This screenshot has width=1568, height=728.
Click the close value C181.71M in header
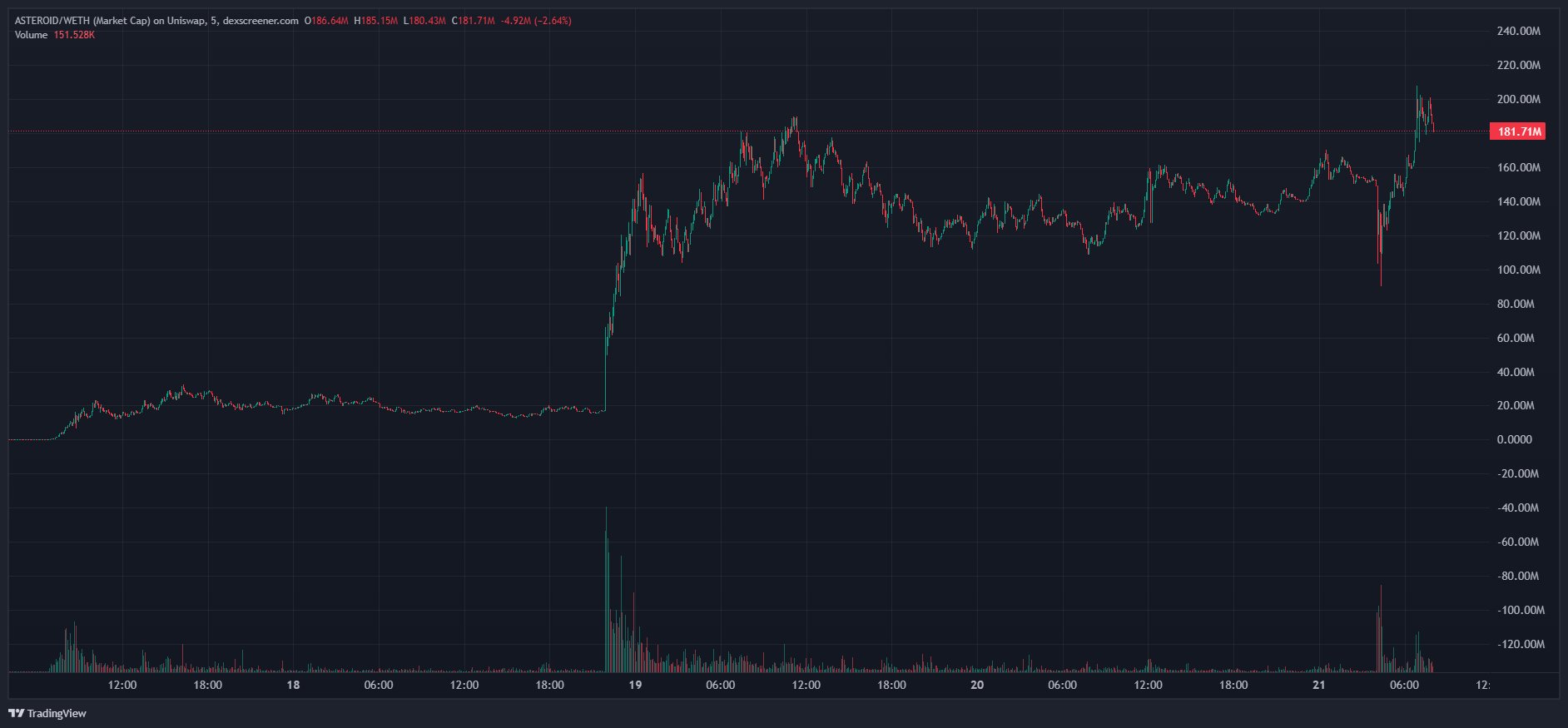tap(474, 21)
